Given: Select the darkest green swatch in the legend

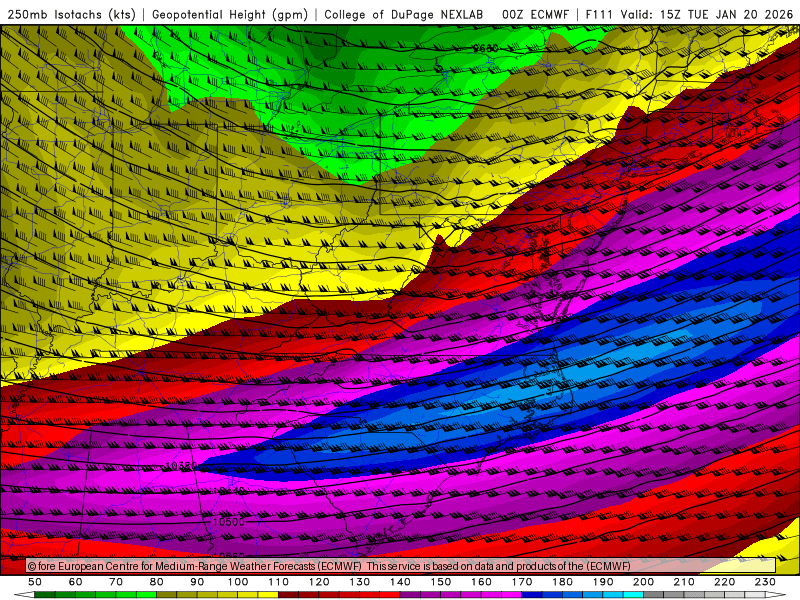Looking at the screenshot, I should (44, 595).
